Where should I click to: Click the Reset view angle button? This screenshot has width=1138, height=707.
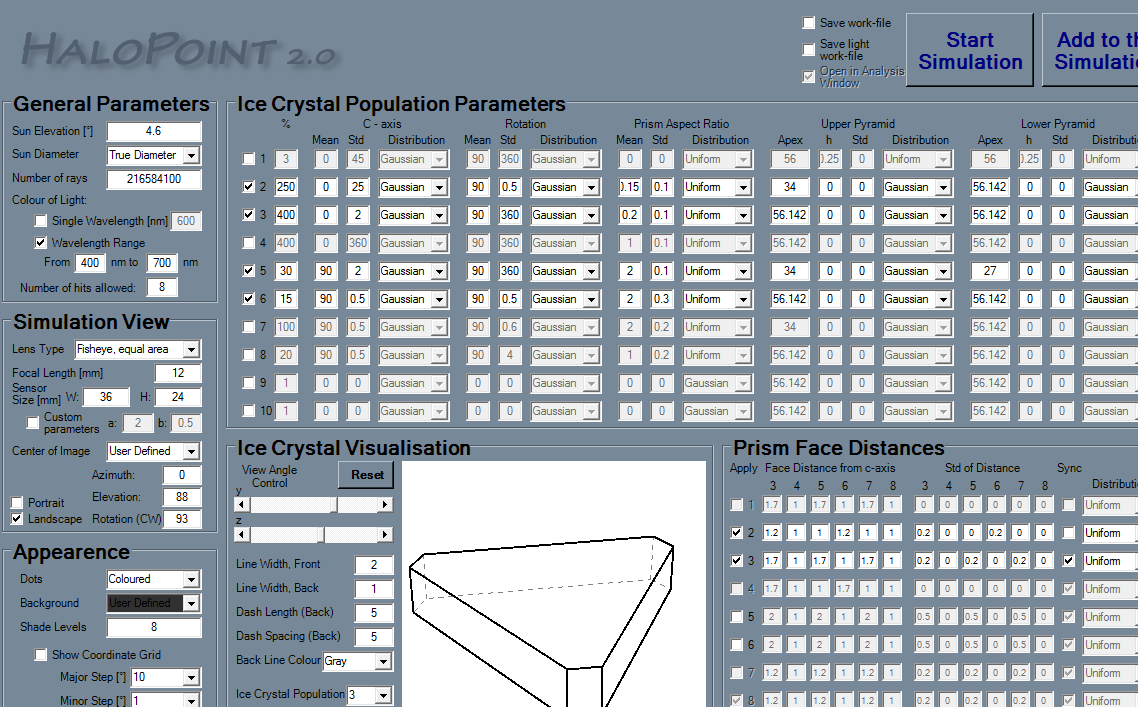(x=367, y=475)
